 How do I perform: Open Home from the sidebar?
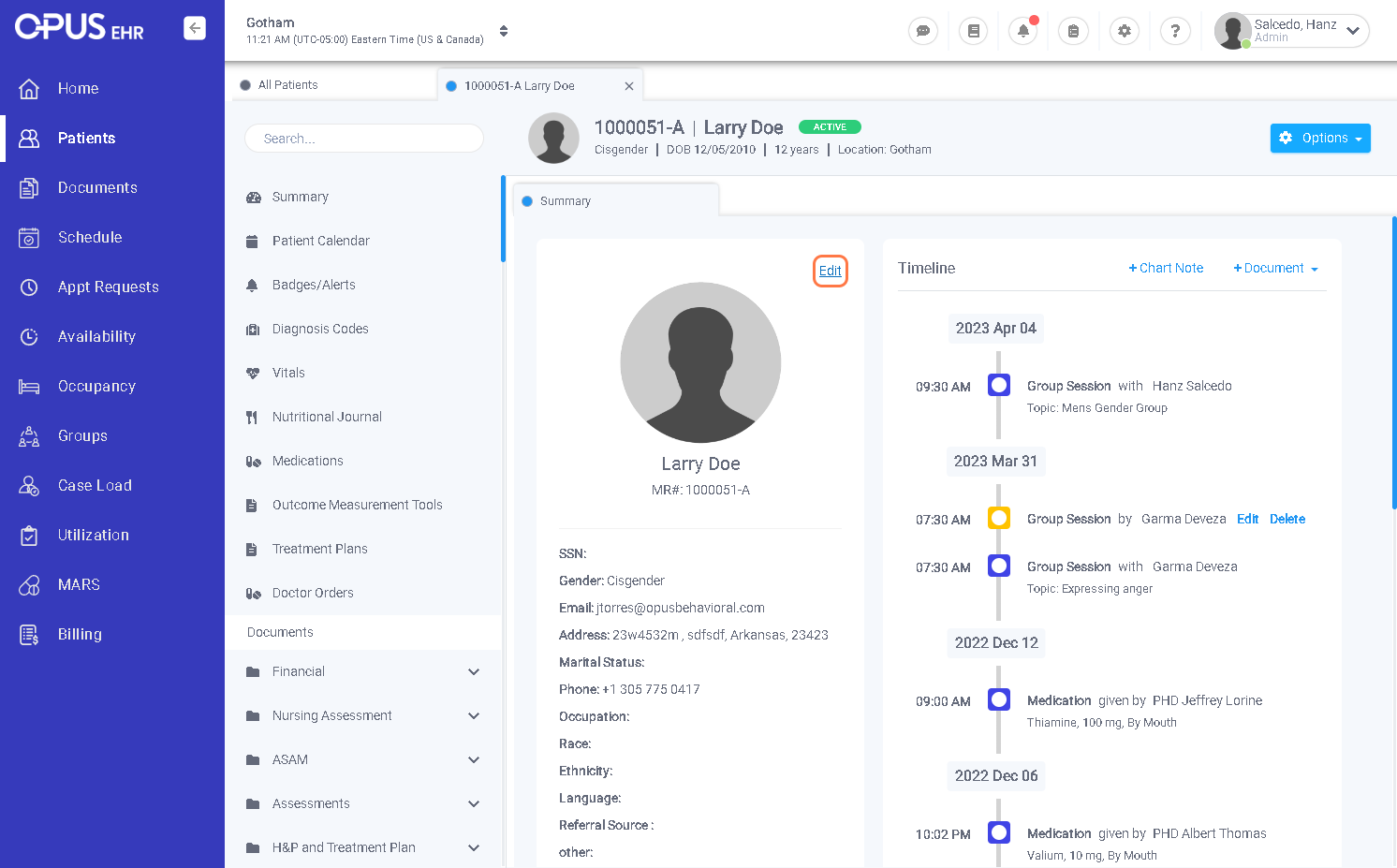[78, 88]
